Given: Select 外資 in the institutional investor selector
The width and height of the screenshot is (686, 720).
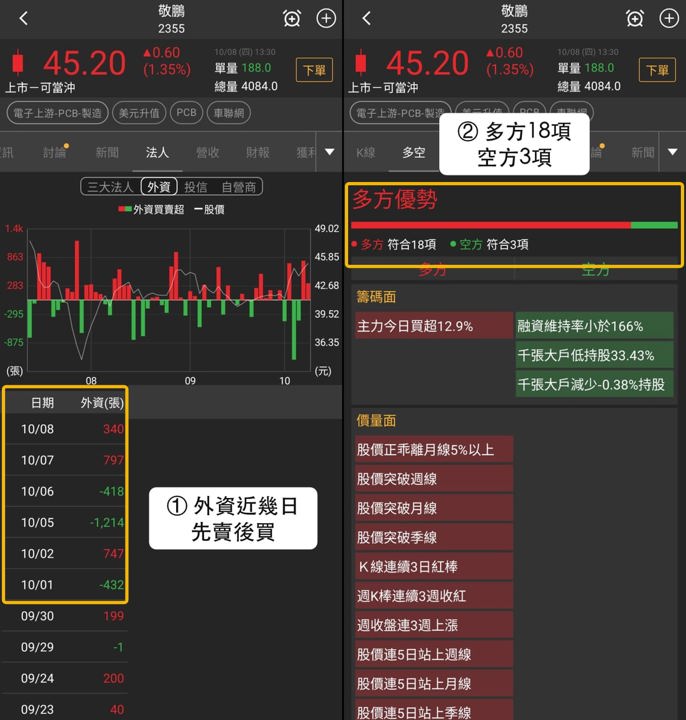Looking at the screenshot, I should 159,187.
